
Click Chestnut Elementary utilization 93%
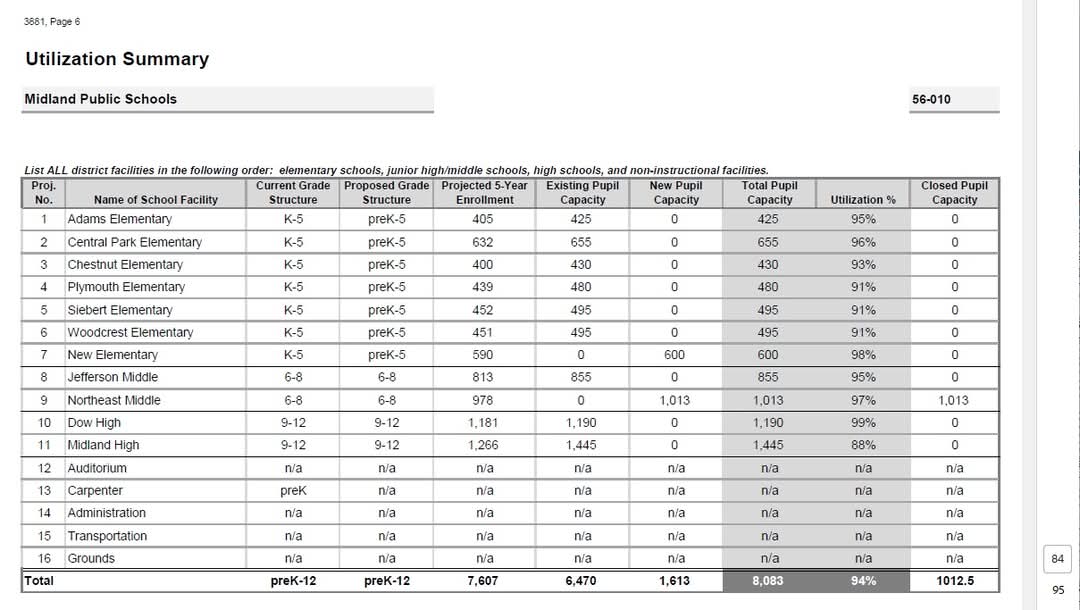(x=863, y=264)
